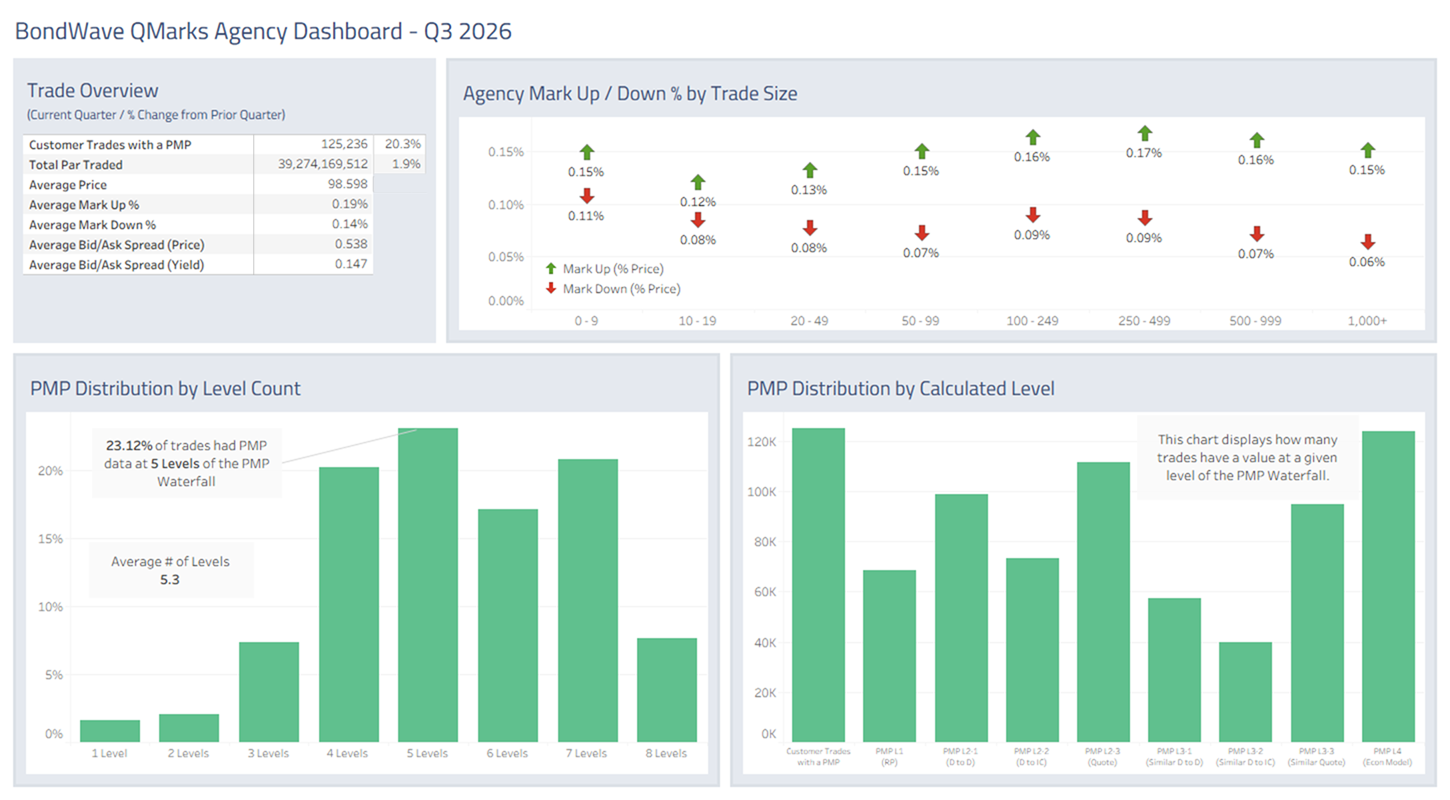This screenshot has height=800, width=1450.
Task: Select the 1 Level bar in Level Count chart
Action: point(110,731)
